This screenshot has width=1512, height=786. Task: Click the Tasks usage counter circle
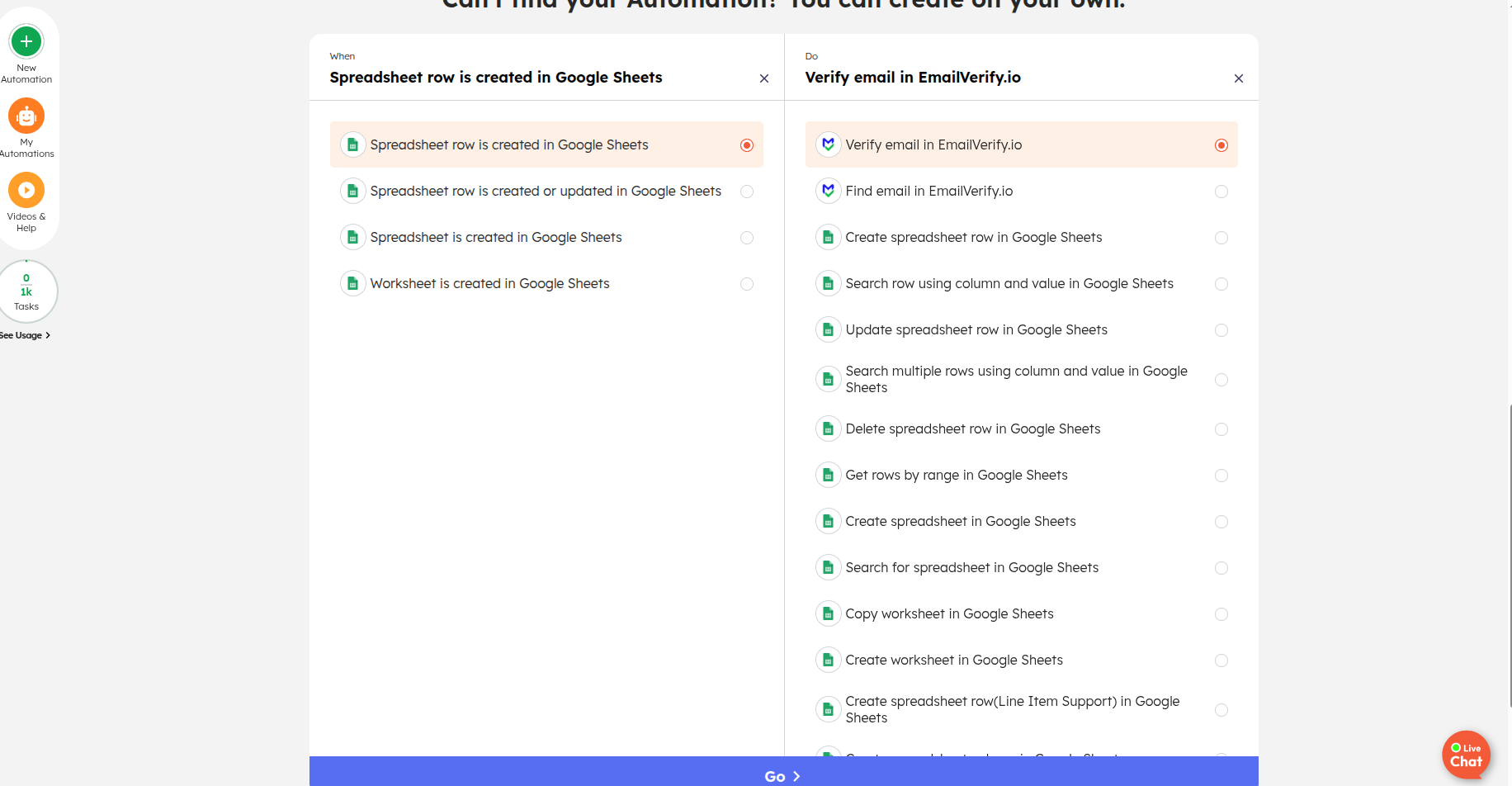(x=26, y=291)
